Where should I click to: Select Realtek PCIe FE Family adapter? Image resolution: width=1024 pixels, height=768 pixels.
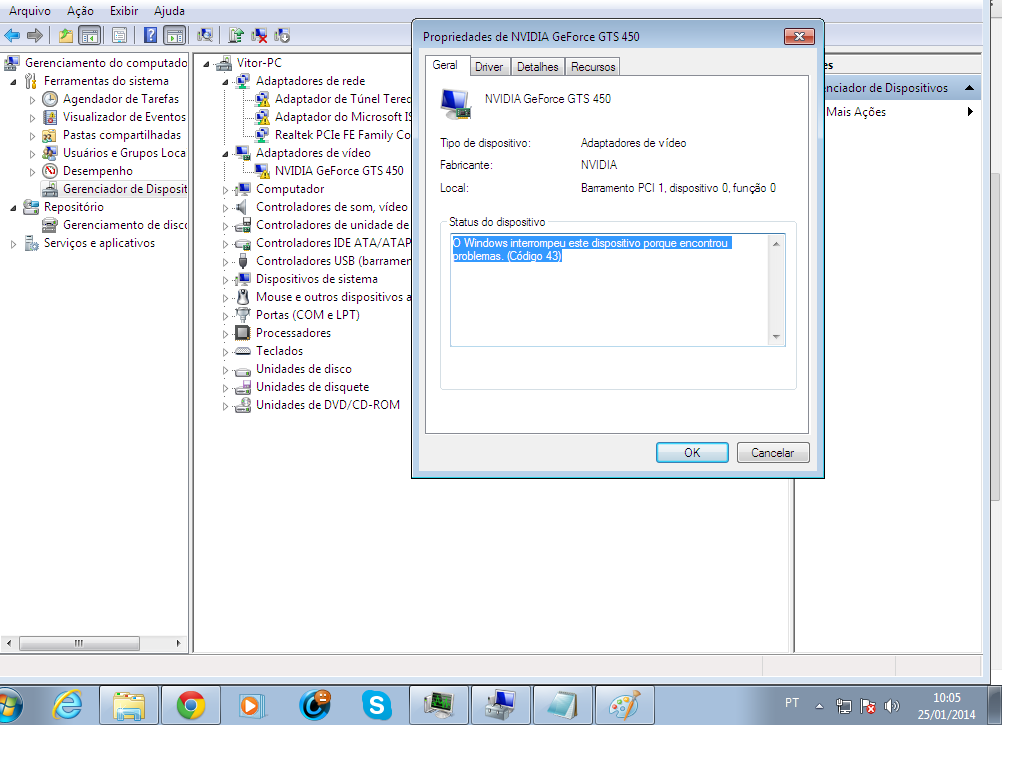click(342, 135)
